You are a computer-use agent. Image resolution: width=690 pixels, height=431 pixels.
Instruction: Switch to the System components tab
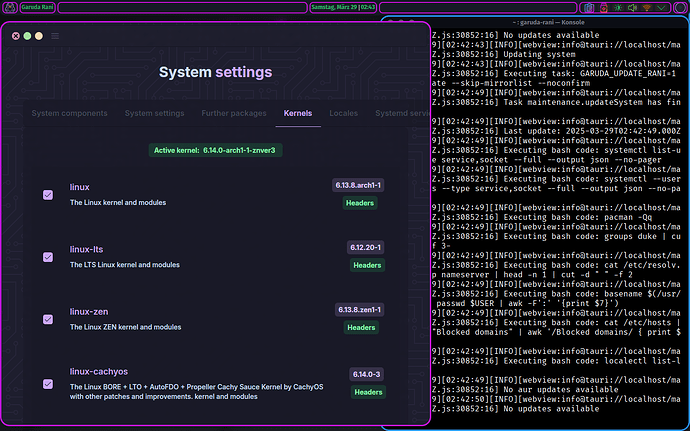click(x=70, y=113)
